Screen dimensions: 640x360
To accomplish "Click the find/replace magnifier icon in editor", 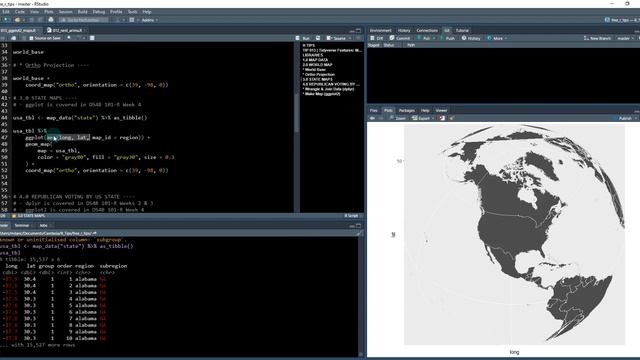I will click(69, 38).
